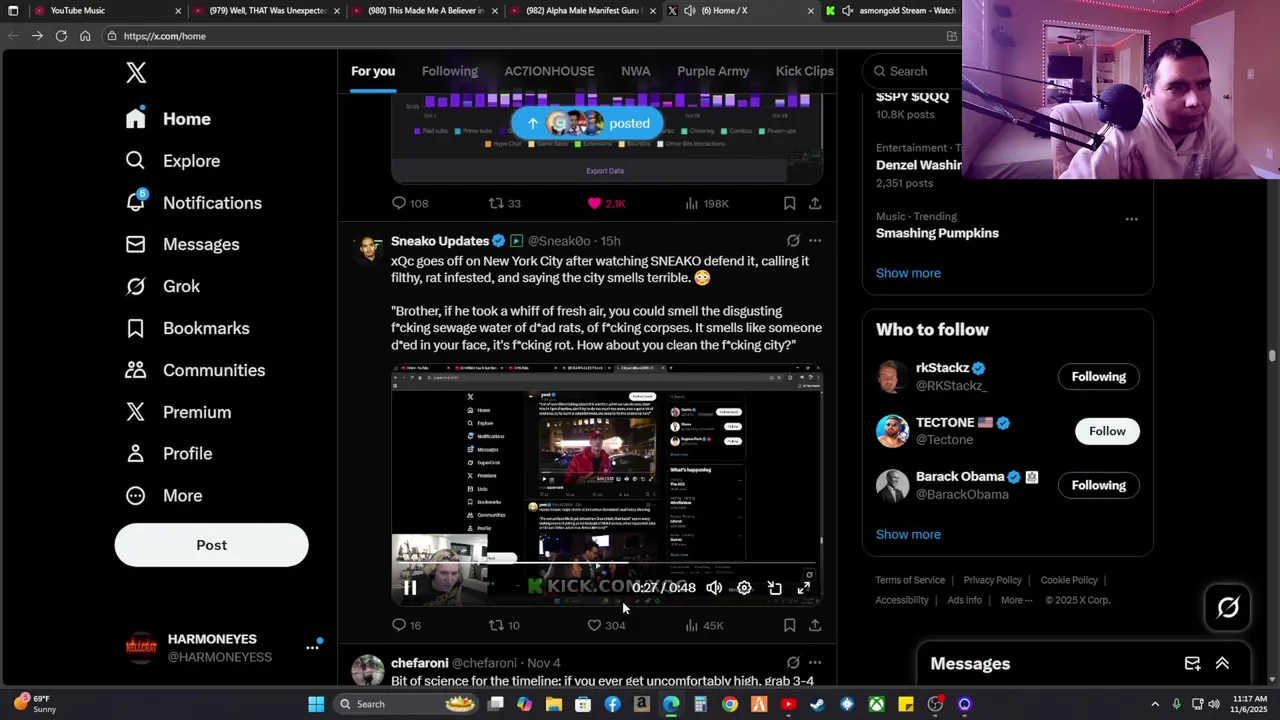This screenshot has width=1280, height=720.
Task: Repost the post with 10 reposts
Action: pyautogui.click(x=504, y=625)
